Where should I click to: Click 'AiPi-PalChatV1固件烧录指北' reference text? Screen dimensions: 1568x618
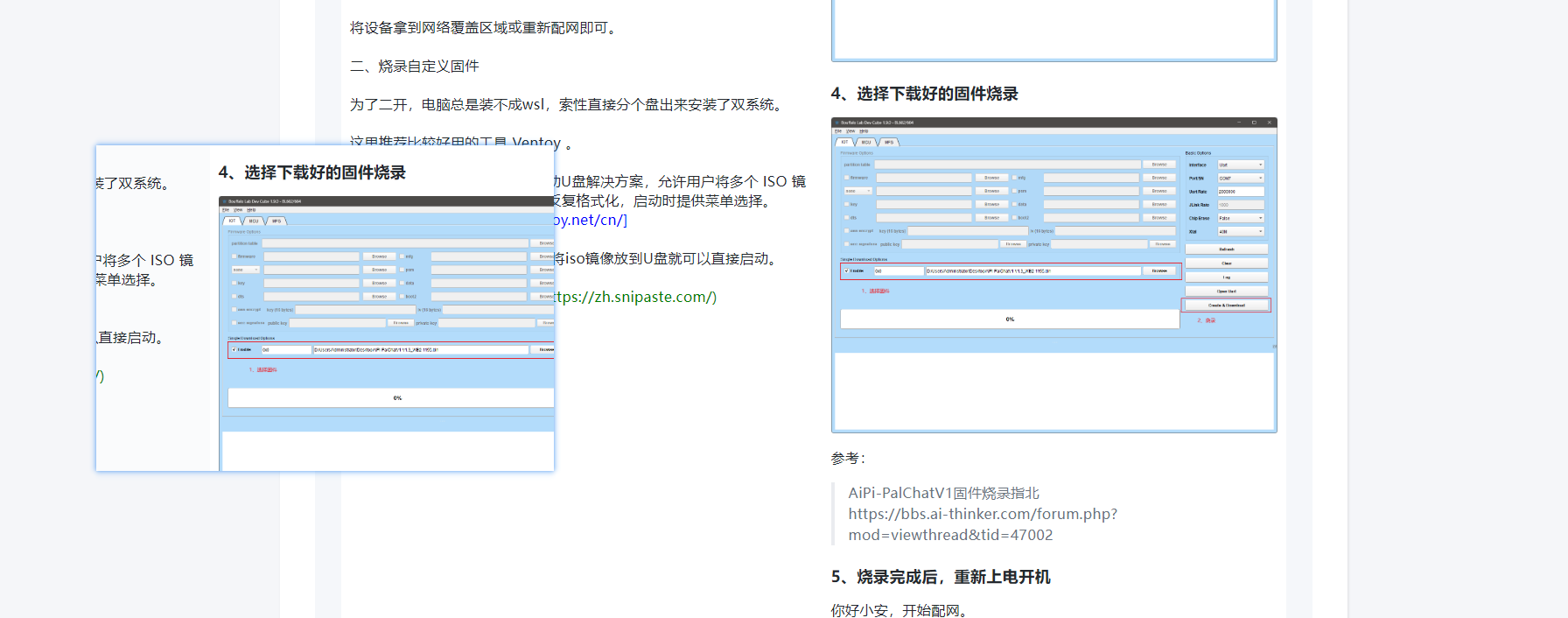(x=943, y=493)
